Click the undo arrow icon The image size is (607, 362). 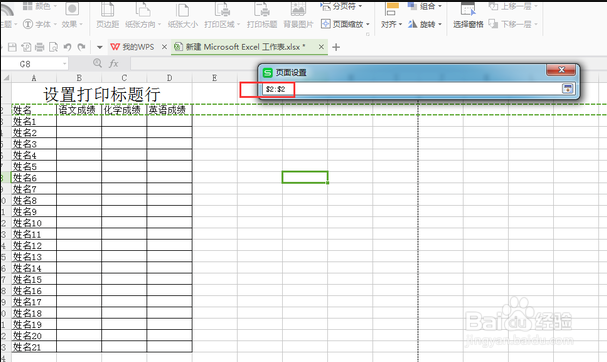coord(67,47)
